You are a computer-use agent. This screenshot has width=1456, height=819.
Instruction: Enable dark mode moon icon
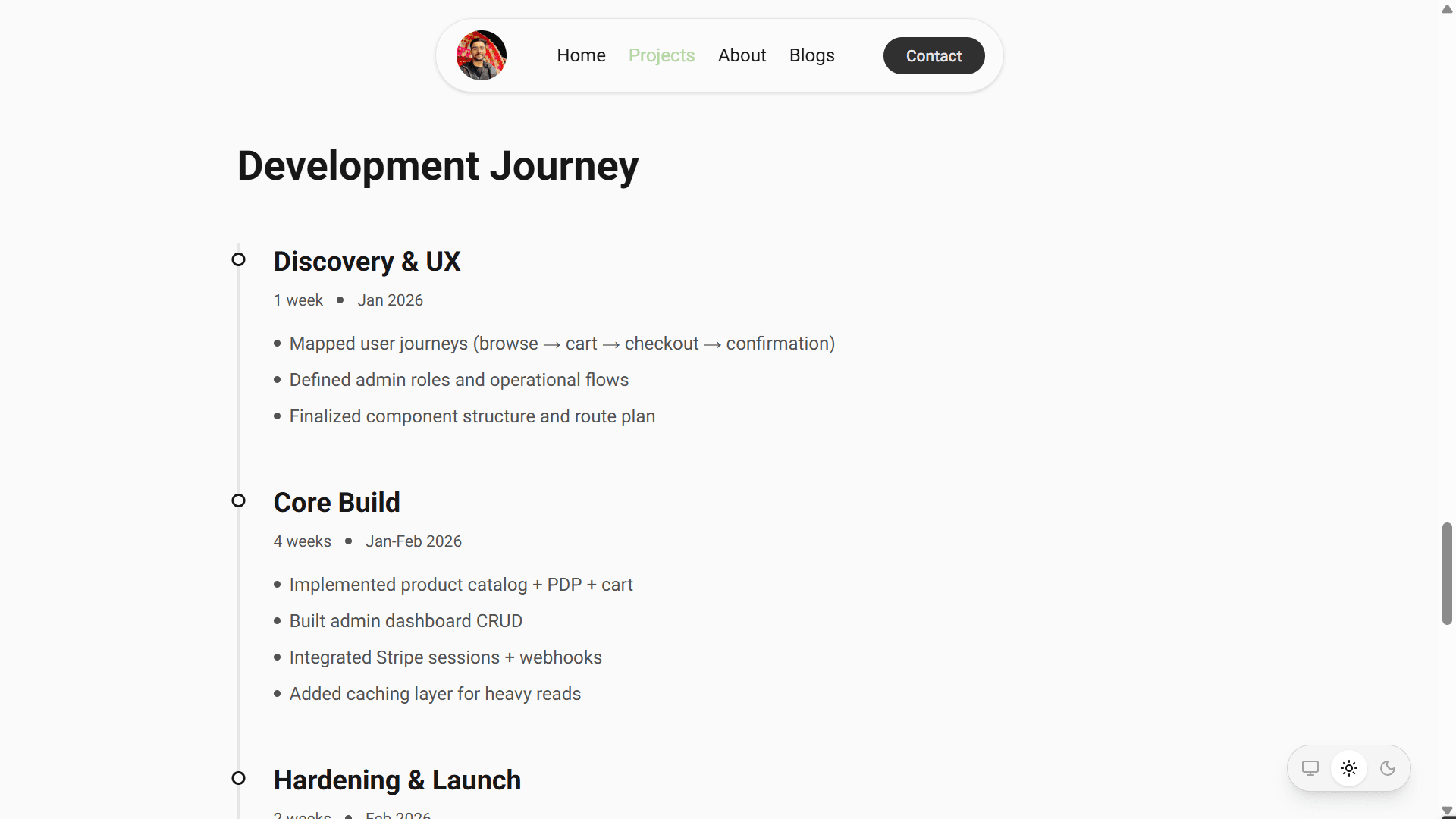click(x=1388, y=768)
